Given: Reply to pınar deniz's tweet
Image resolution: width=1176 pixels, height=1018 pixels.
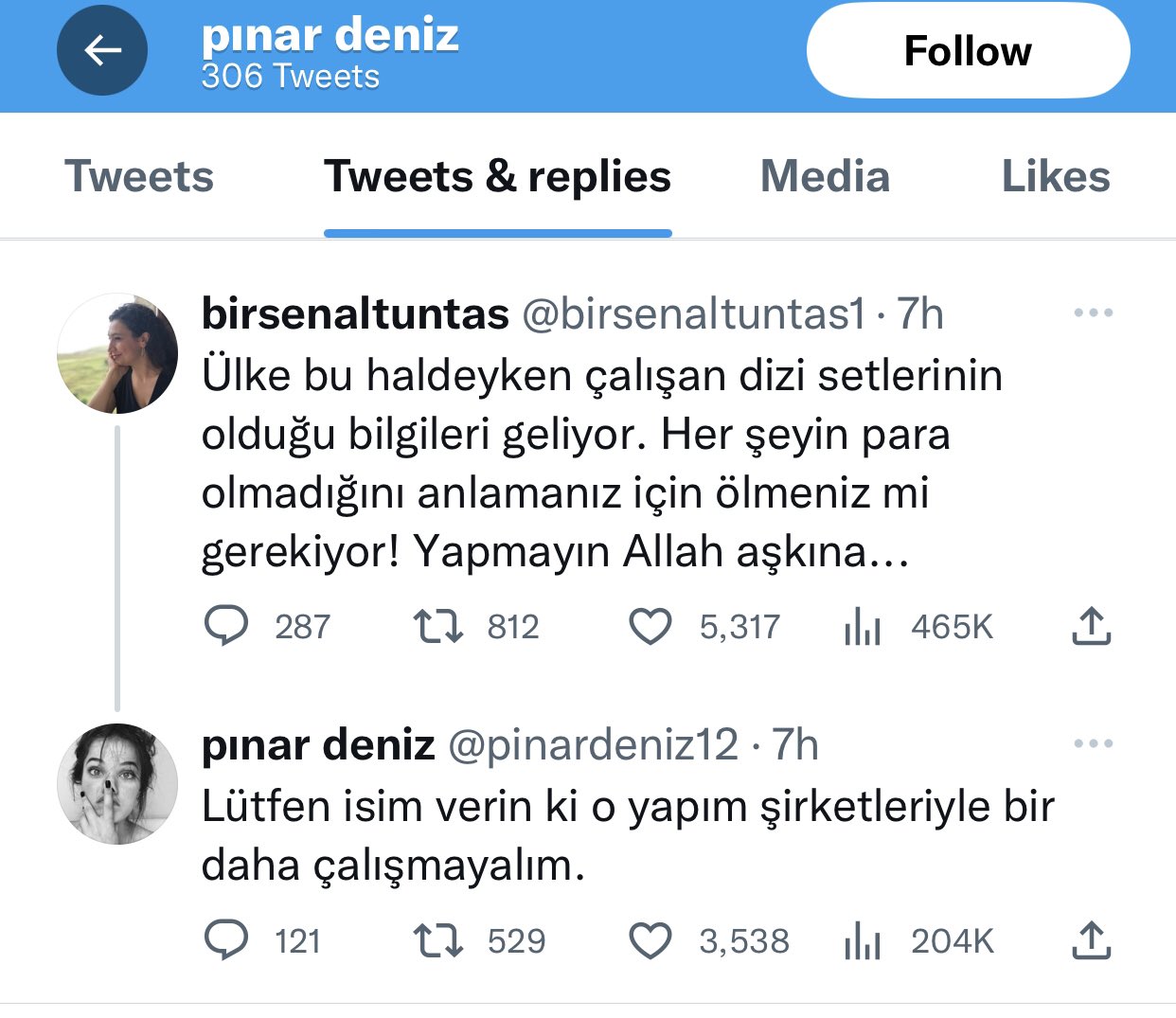Looking at the screenshot, I should [x=225, y=940].
